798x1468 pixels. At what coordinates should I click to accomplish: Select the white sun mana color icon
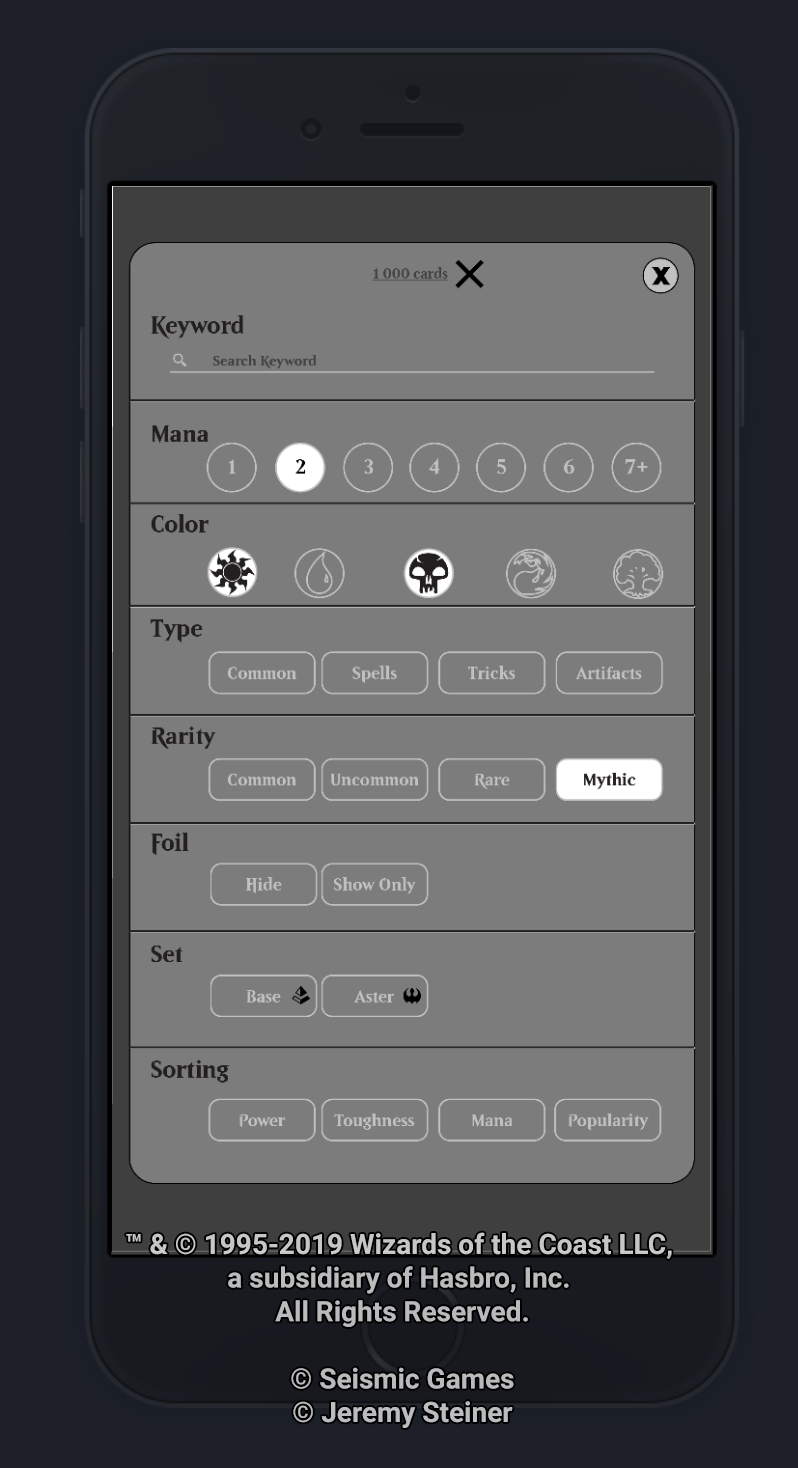(x=232, y=573)
